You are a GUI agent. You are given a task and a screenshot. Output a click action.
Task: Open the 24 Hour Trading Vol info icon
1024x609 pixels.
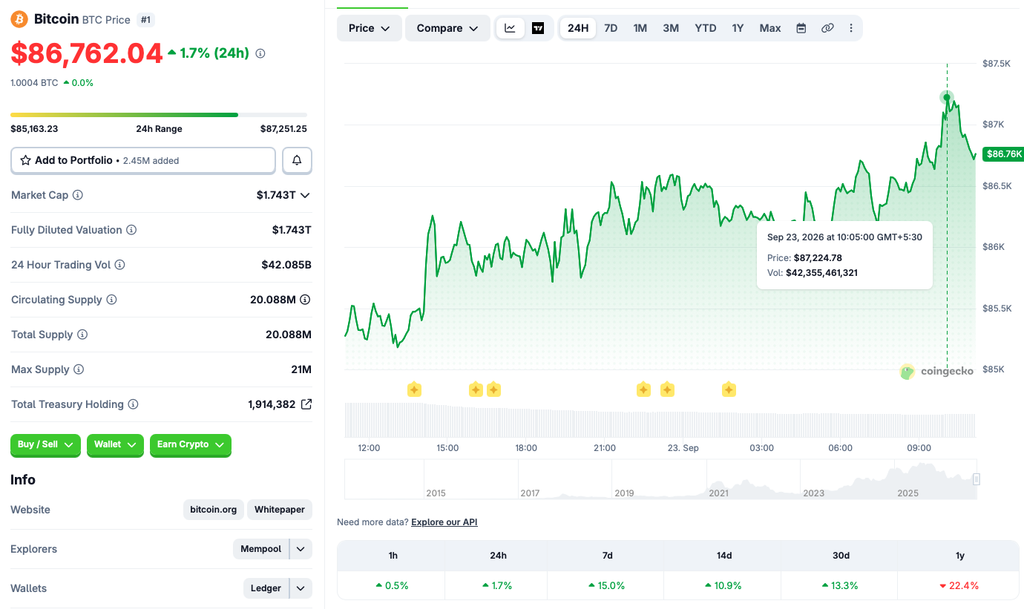click(x=120, y=265)
